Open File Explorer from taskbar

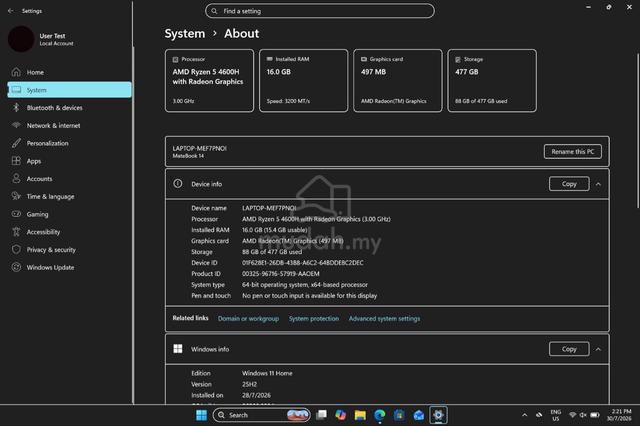tap(360, 415)
